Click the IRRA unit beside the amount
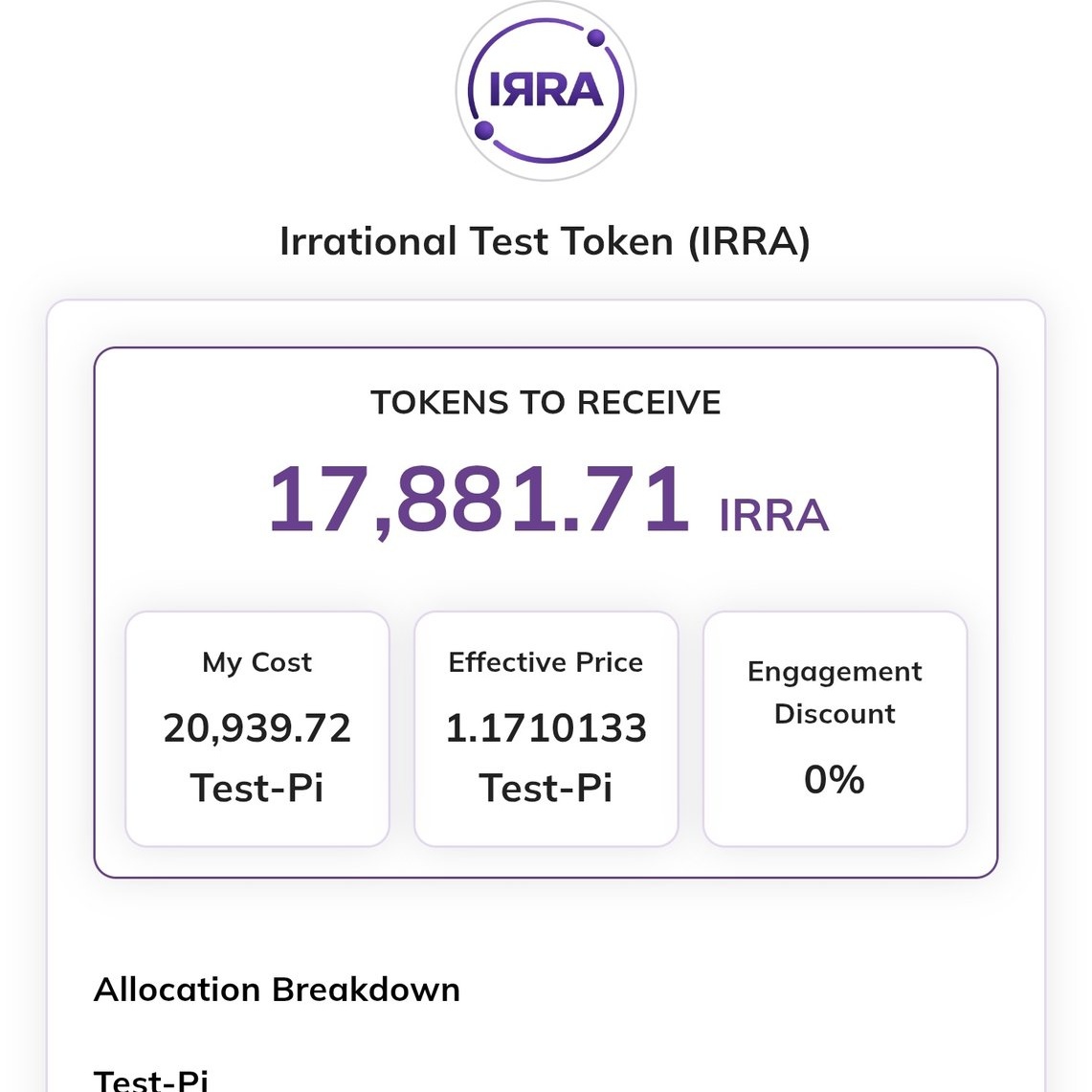Viewport: 1092px width, 1092px height. (773, 515)
